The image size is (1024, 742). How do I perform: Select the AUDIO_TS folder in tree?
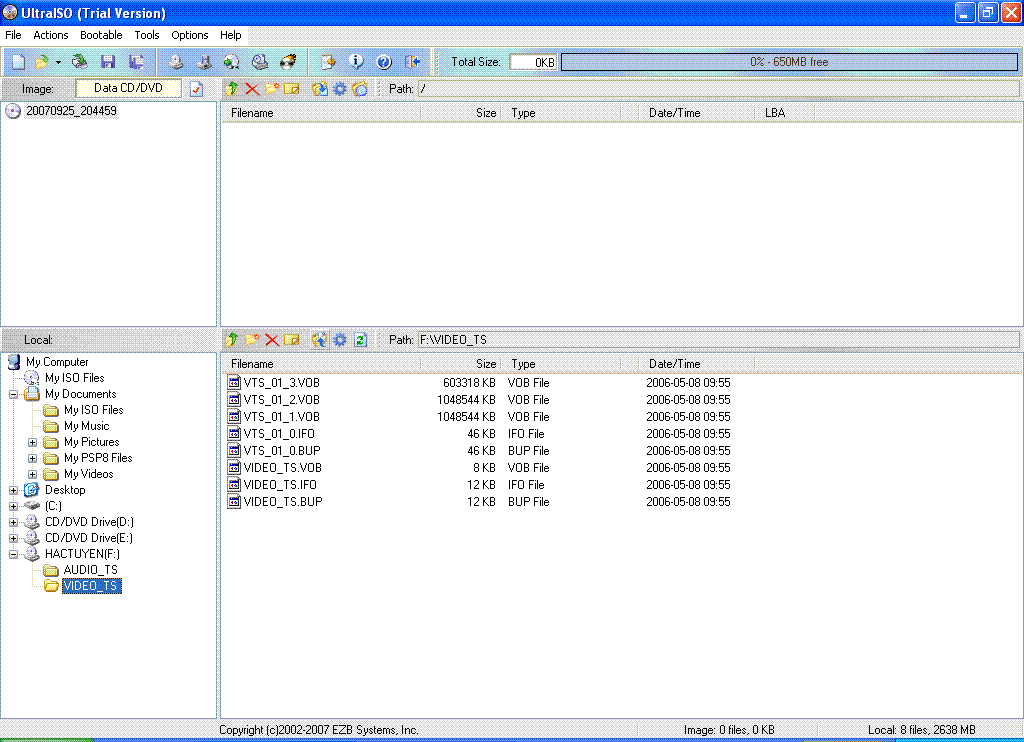coord(91,570)
